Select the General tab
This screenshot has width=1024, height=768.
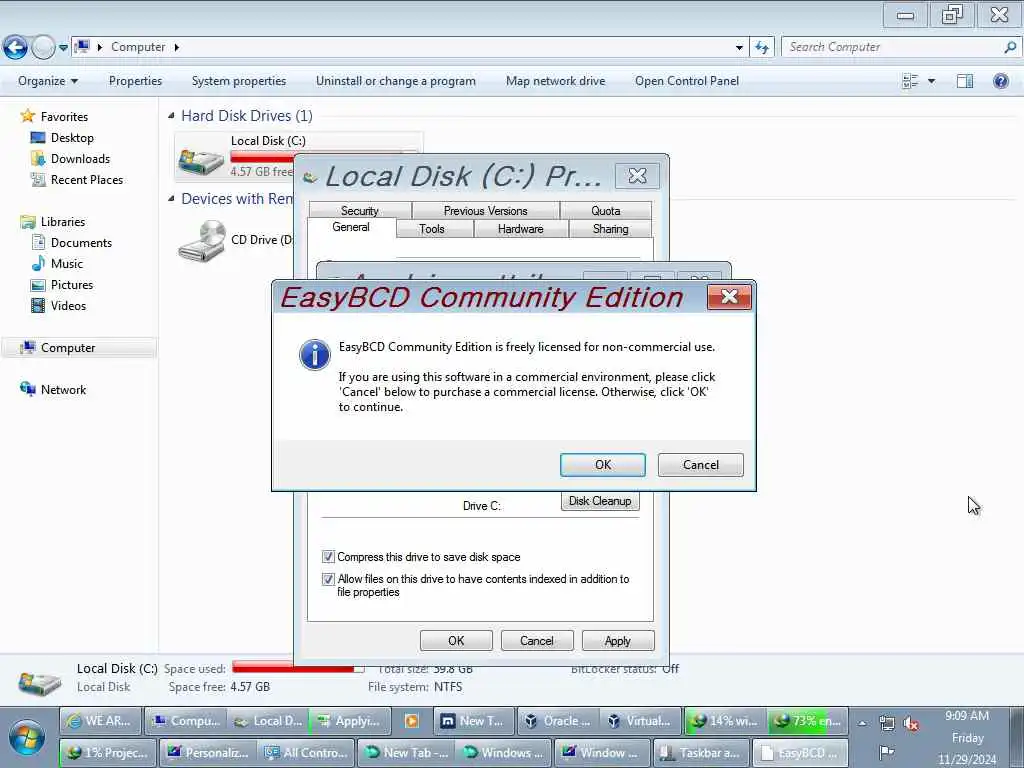[x=351, y=227]
